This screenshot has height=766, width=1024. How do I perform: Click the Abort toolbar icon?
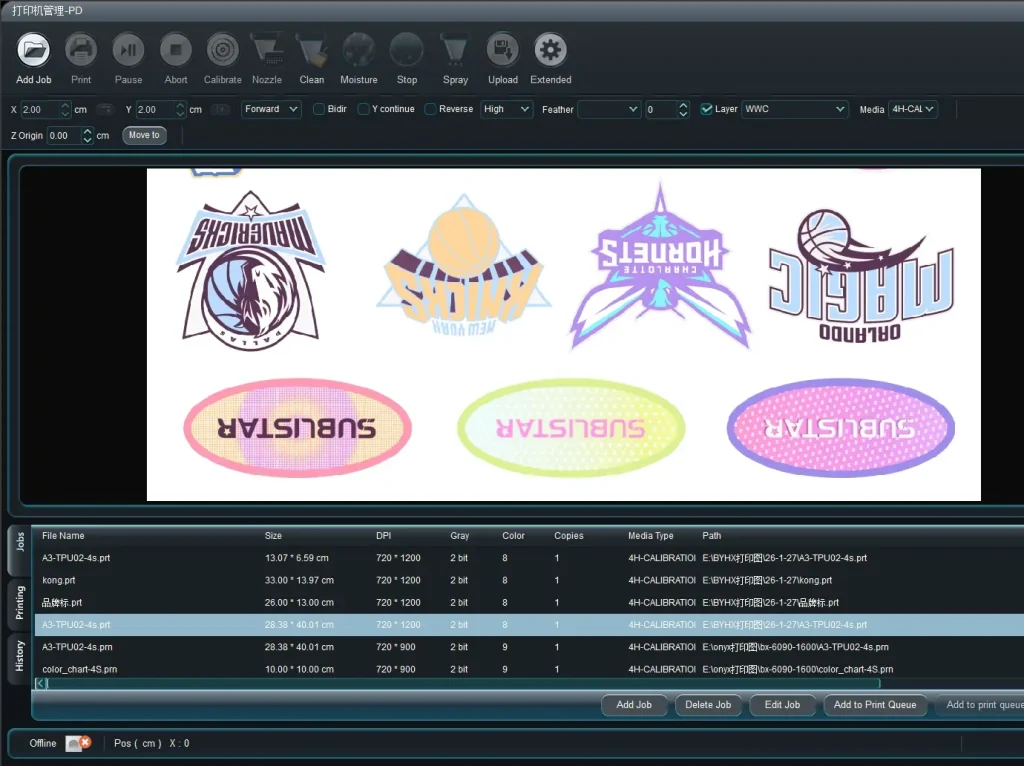click(176, 49)
